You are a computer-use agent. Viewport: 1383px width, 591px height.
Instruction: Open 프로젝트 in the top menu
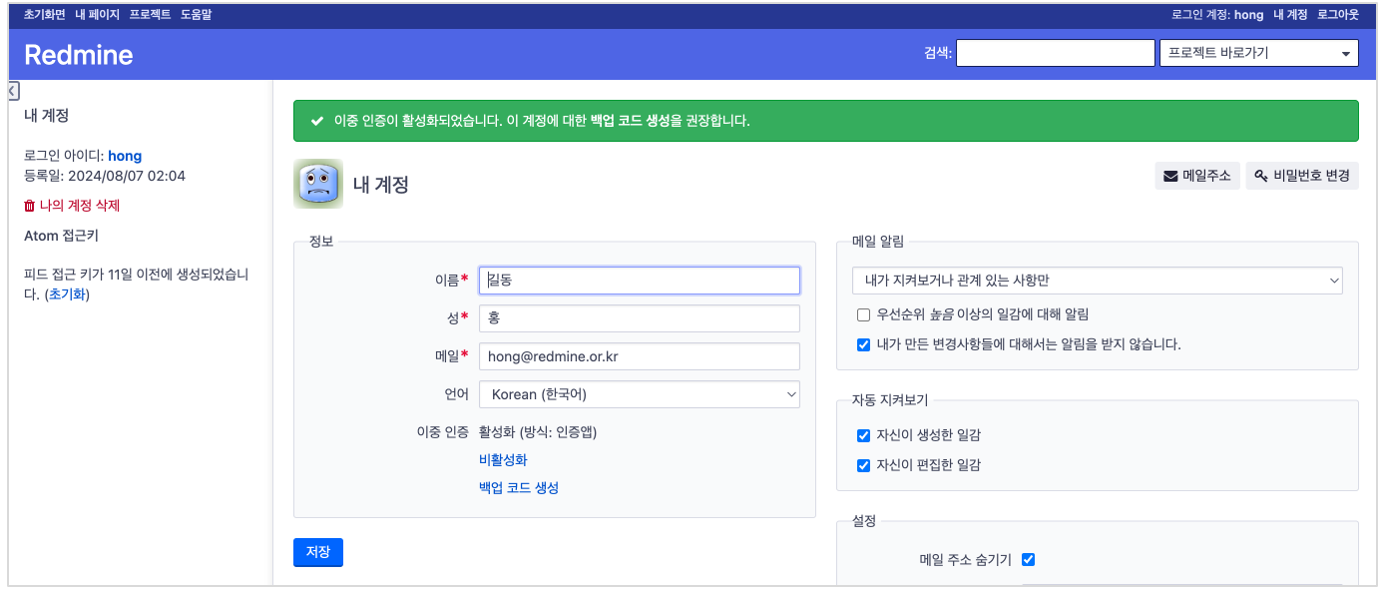click(x=150, y=15)
